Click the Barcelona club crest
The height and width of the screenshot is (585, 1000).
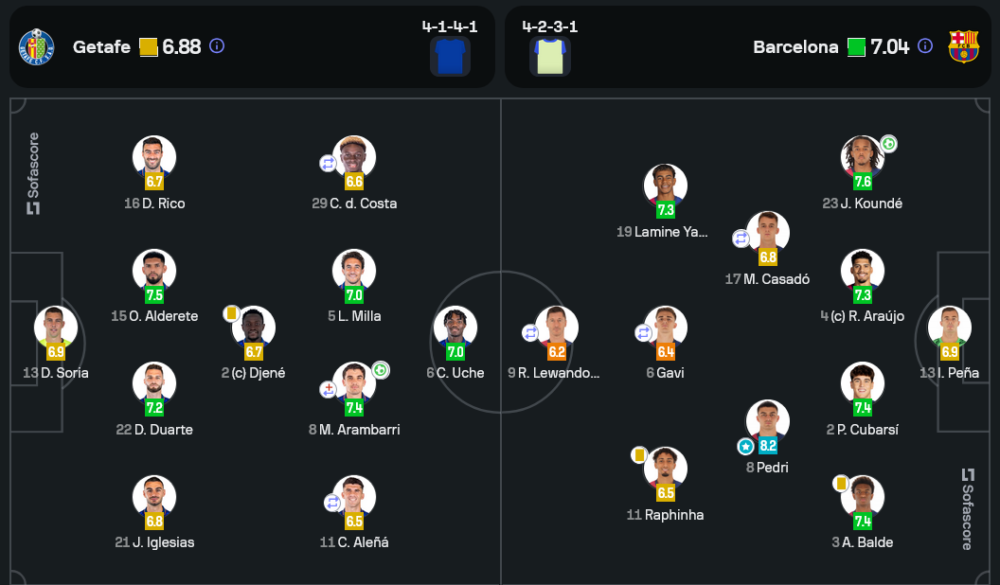(963, 47)
